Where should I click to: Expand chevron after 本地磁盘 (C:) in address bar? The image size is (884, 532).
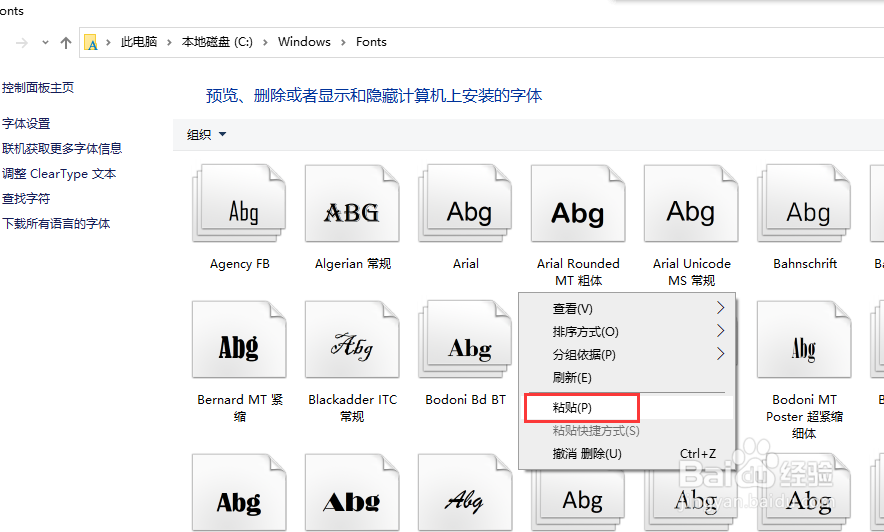265,42
